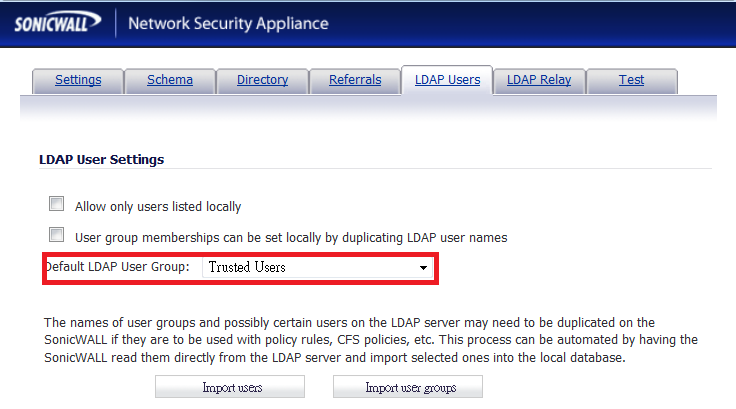Click the SonicWALL logo
The image size is (736, 409).
click(55, 23)
